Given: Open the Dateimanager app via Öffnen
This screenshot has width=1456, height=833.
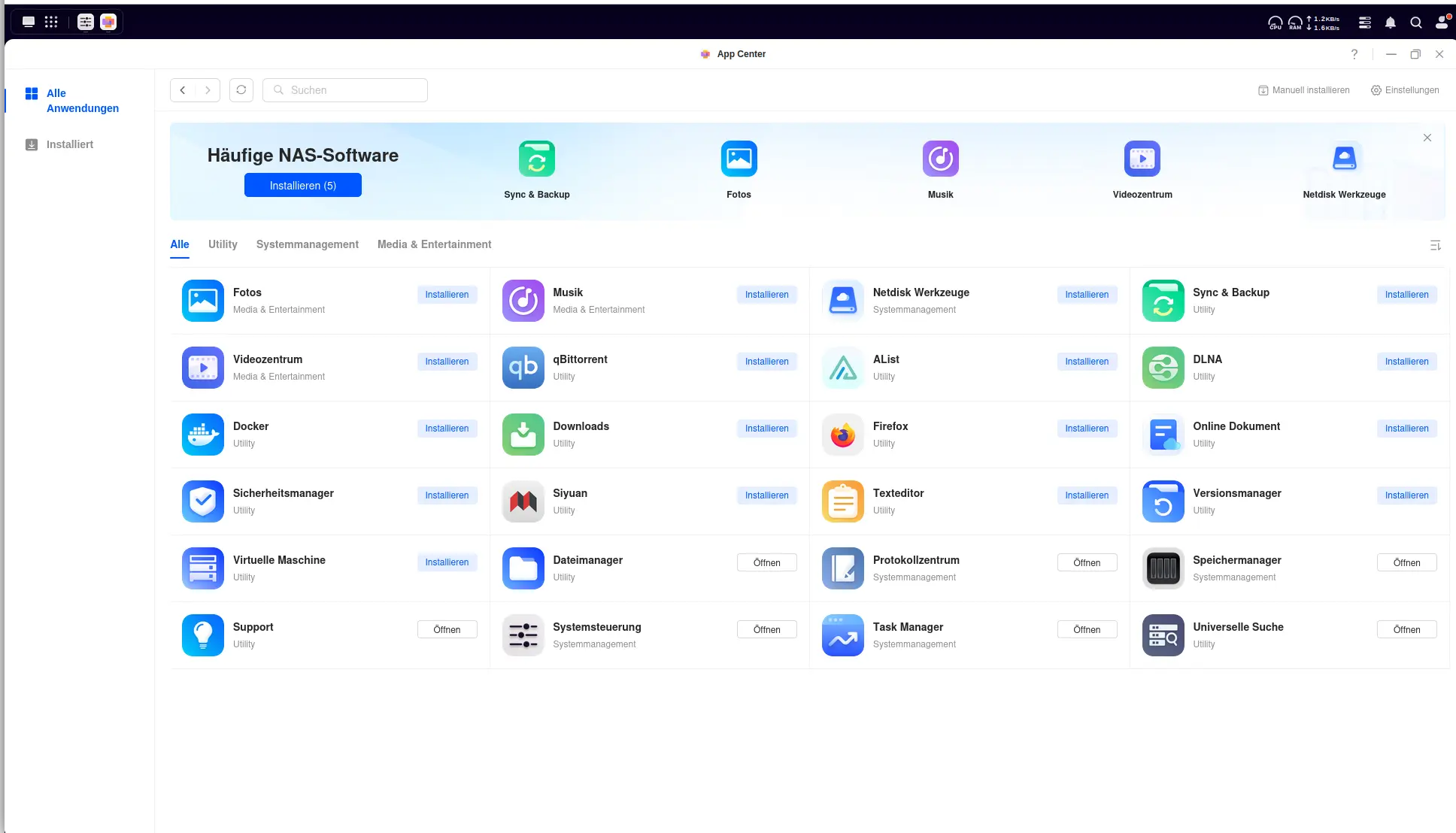Looking at the screenshot, I should pyautogui.click(x=766, y=562).
